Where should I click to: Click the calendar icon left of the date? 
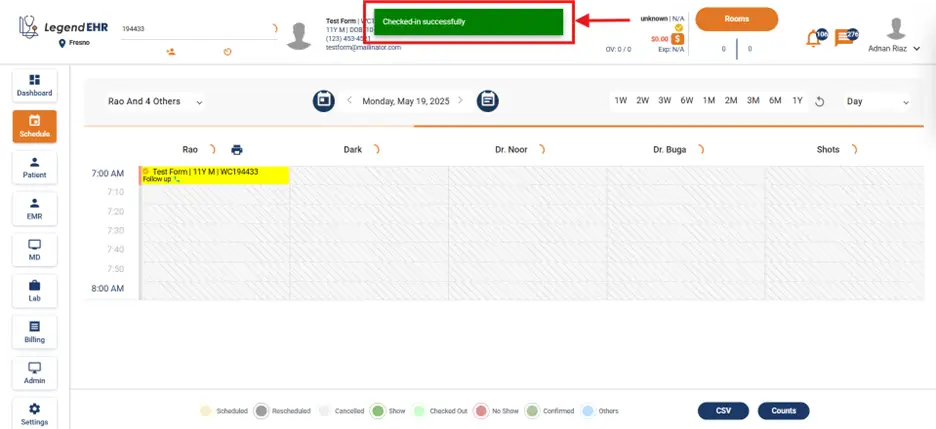click(324, 101)
